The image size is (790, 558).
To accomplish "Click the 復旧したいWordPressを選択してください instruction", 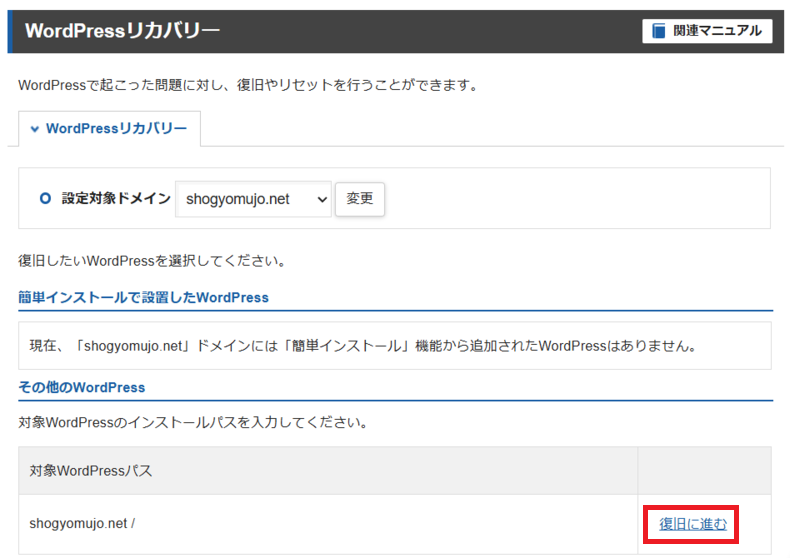I will coord(153,261).
